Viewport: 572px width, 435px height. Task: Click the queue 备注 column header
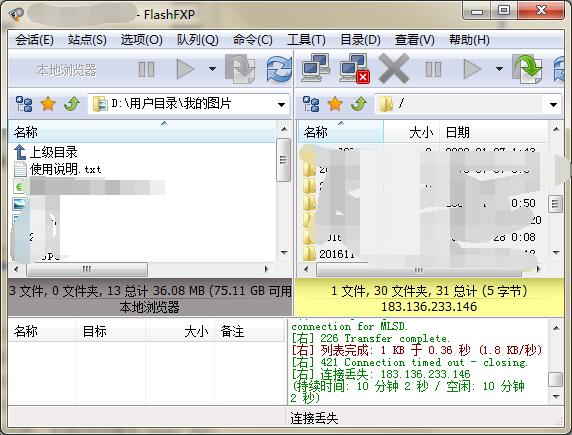249,331
